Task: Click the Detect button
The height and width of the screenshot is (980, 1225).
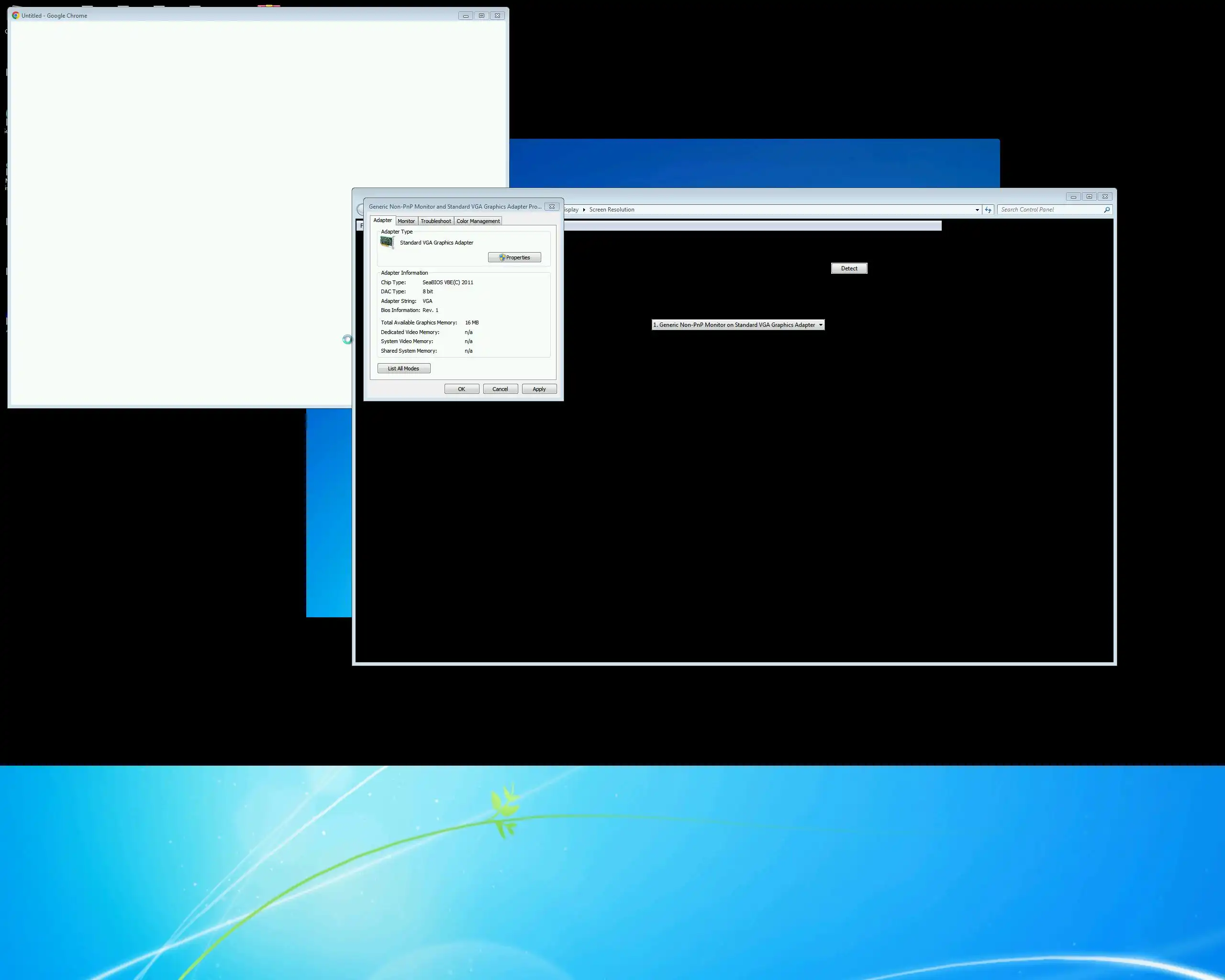Action: (x=849, y=268)
